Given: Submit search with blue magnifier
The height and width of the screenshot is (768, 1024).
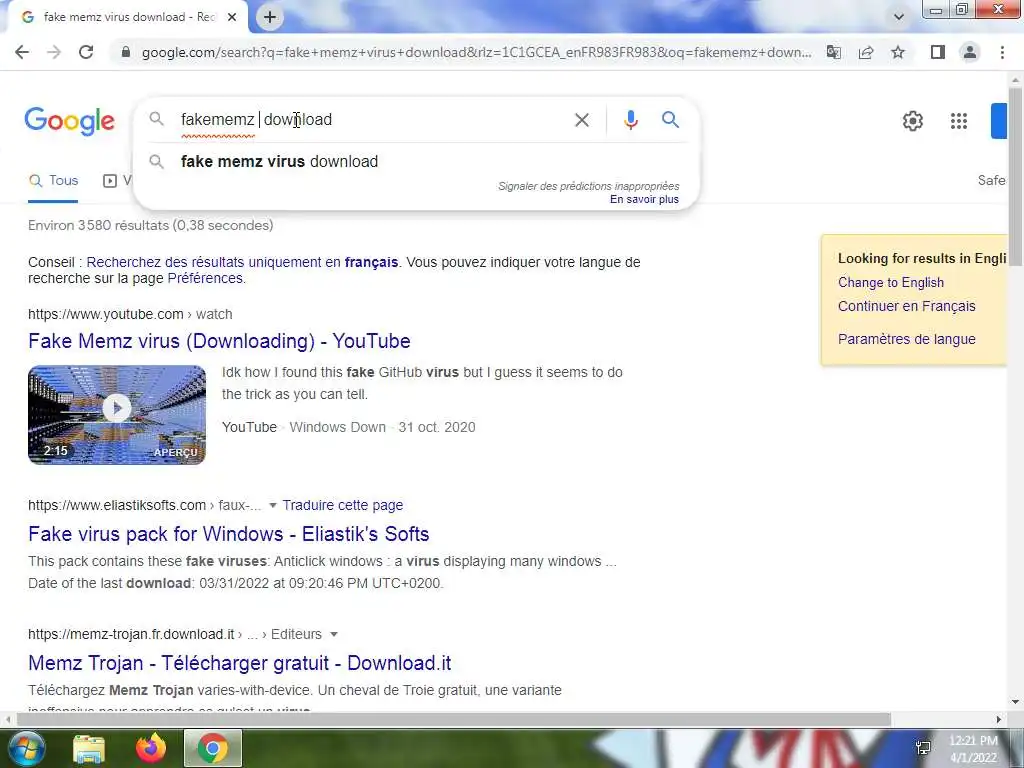Looking at the screenshot, I should (671, 120).
